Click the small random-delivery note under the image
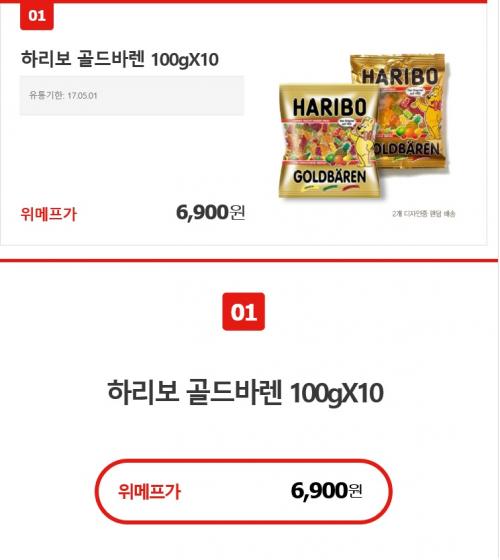This screenshot has width=500, height=560. [424, 214]
